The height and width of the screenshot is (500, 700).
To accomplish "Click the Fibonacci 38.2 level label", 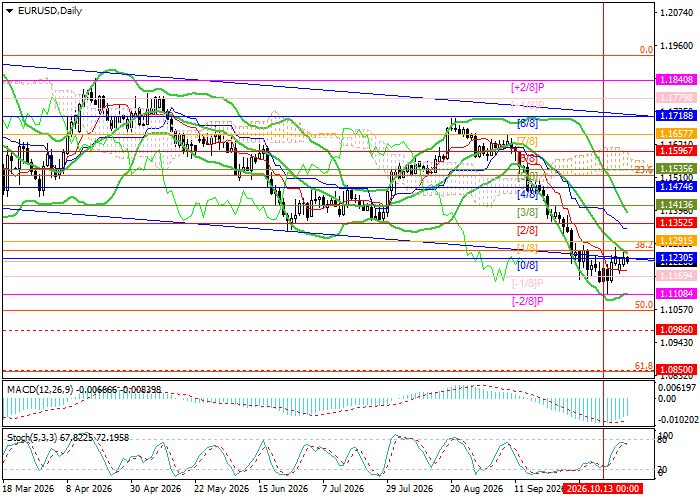I will click(x=644, y=245).
